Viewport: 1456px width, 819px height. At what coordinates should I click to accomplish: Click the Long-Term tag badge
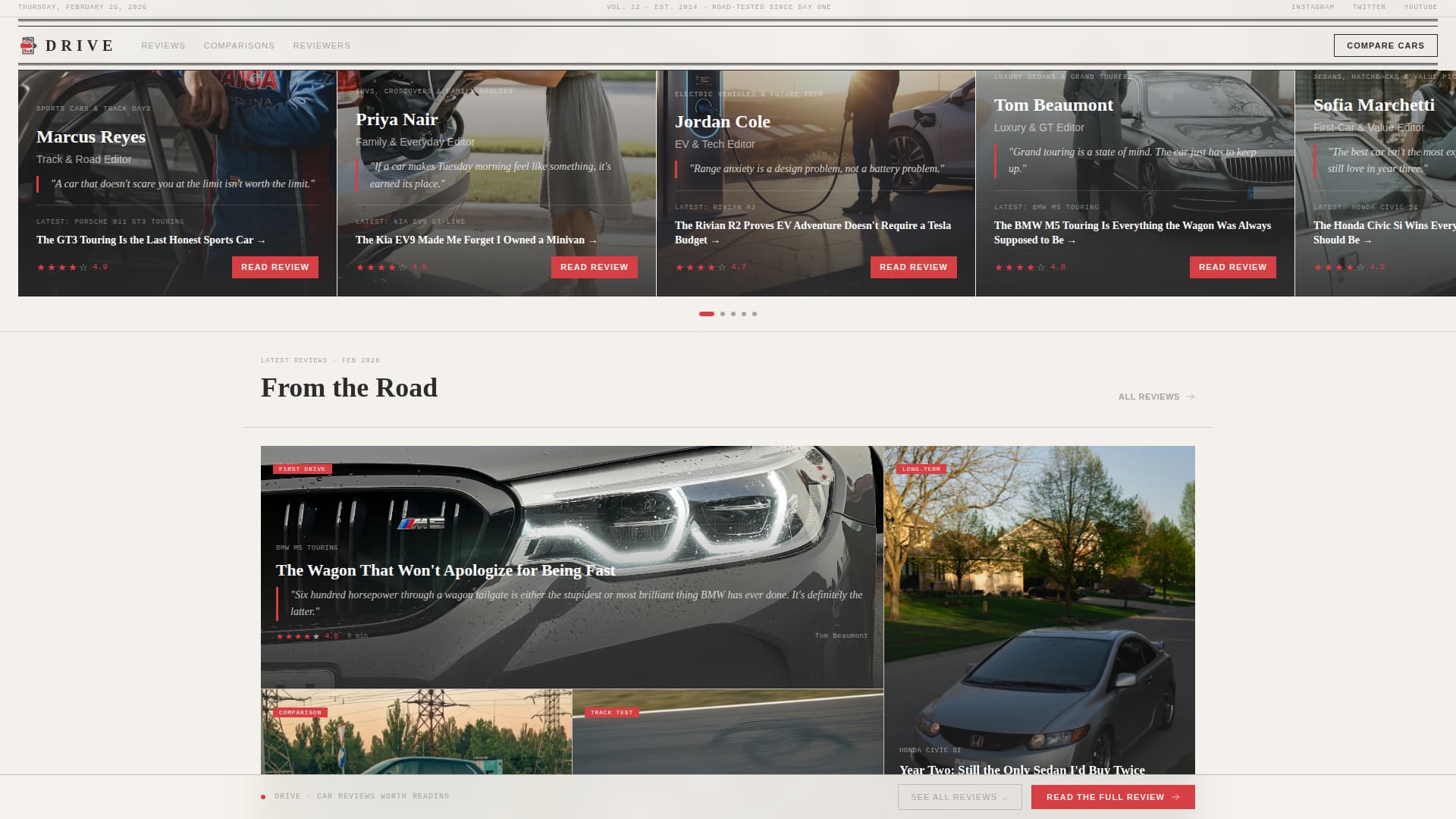[921, 469]
